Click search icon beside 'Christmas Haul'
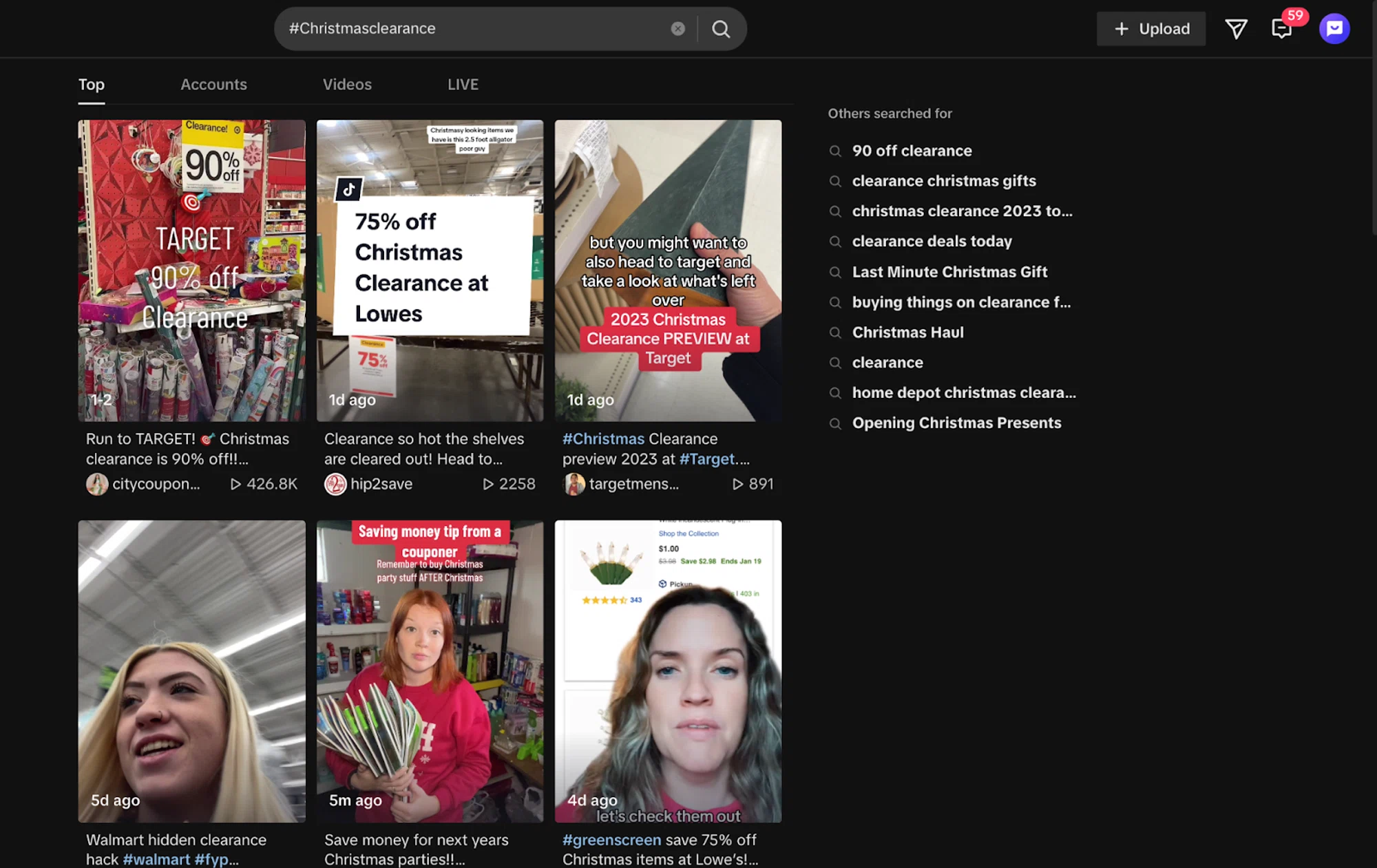Image resolution: width=1377 pixels, height=868 pixels. pos(835,332)
